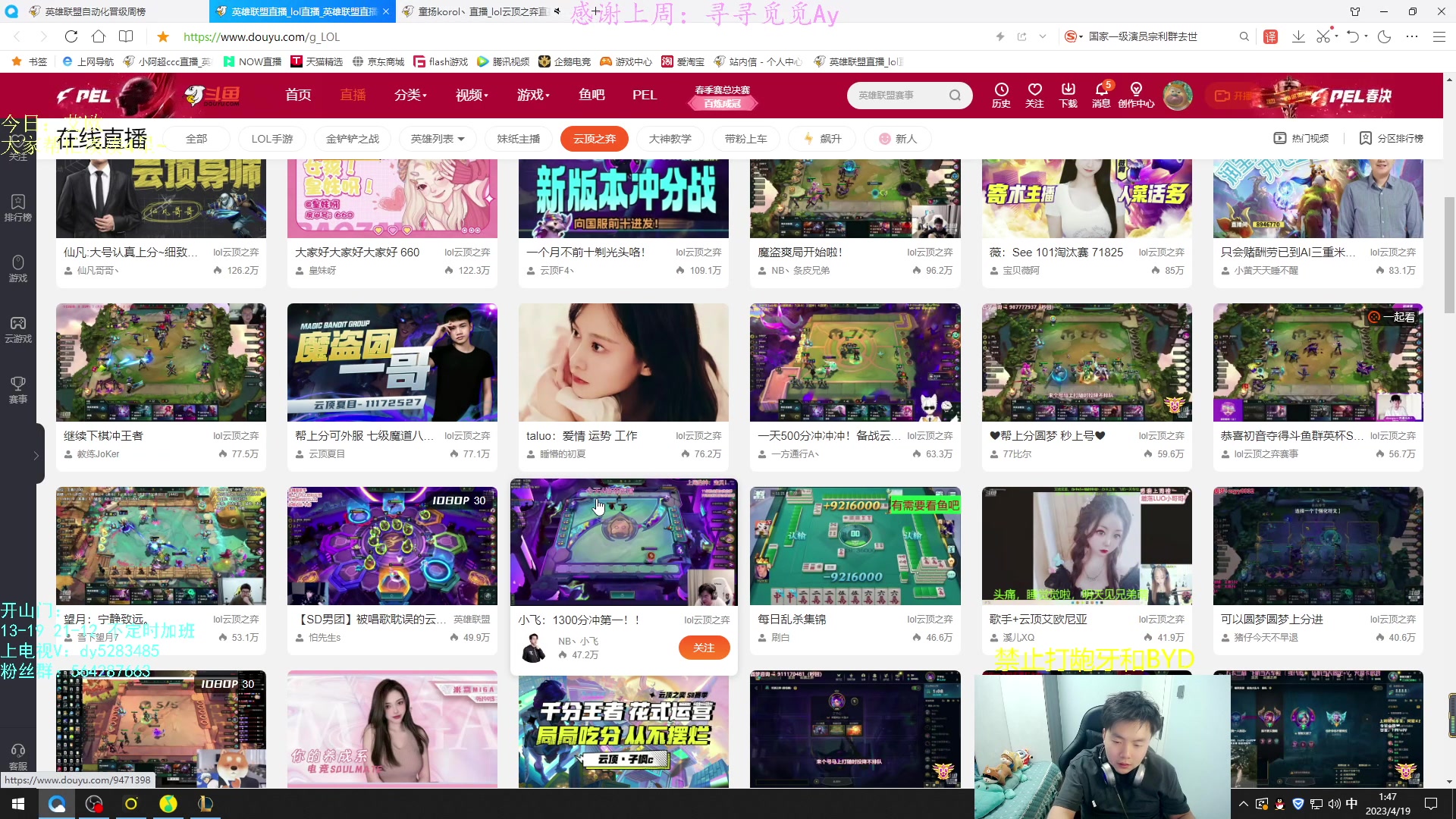Expand the 英雄列表 filter dropdown

438,138
